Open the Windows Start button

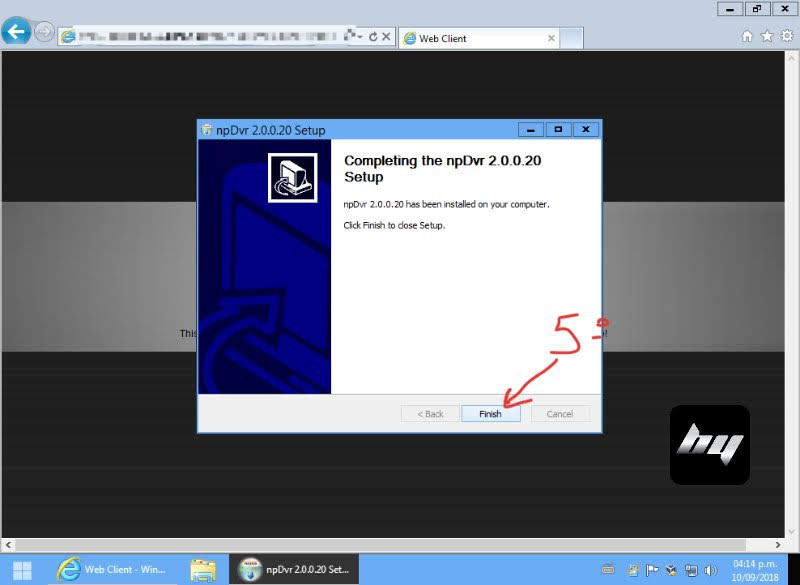pyautogui.click(x=21, y=570)
